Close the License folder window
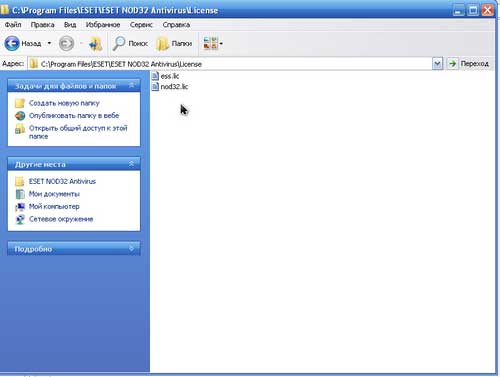Viewport: 500px width, 377px height. pos(487,10)
